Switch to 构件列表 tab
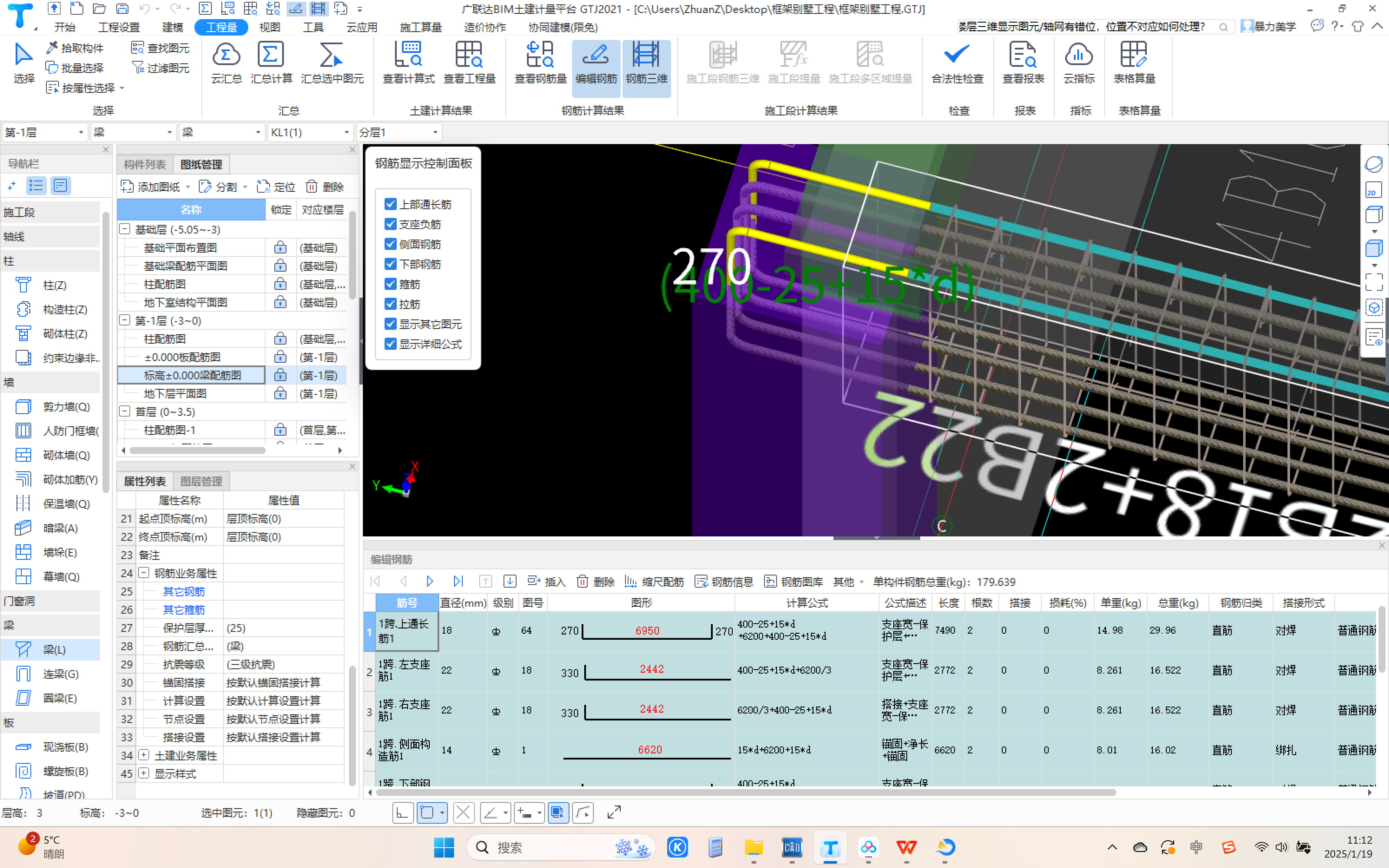Screen dimensions: 1389x868 click(x=145, y=165)
